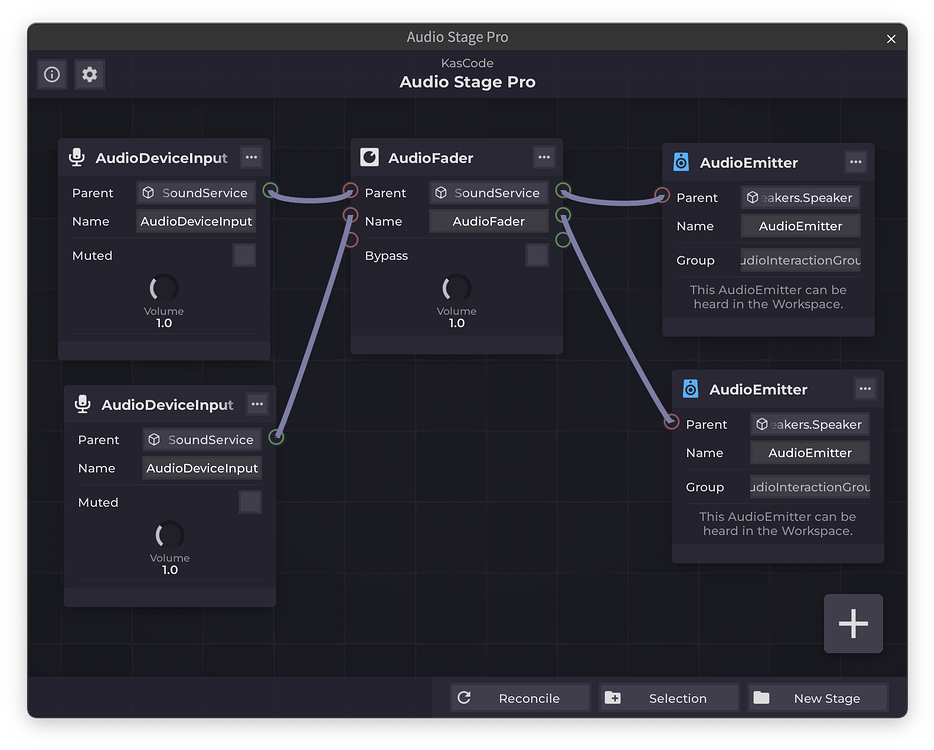Image resolution: width=934 pixels, height=750 pixels.
Task: Enable Bypass on the AudioFader node
Action: pos(536,255)
